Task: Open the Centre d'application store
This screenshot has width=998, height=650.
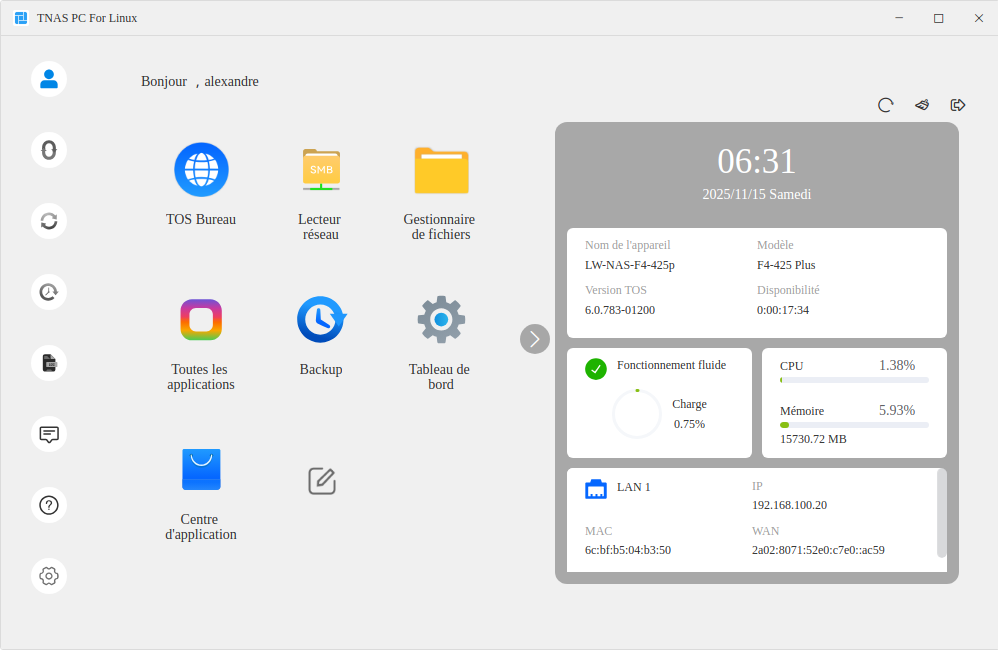Action: click(x=201, y=469)
